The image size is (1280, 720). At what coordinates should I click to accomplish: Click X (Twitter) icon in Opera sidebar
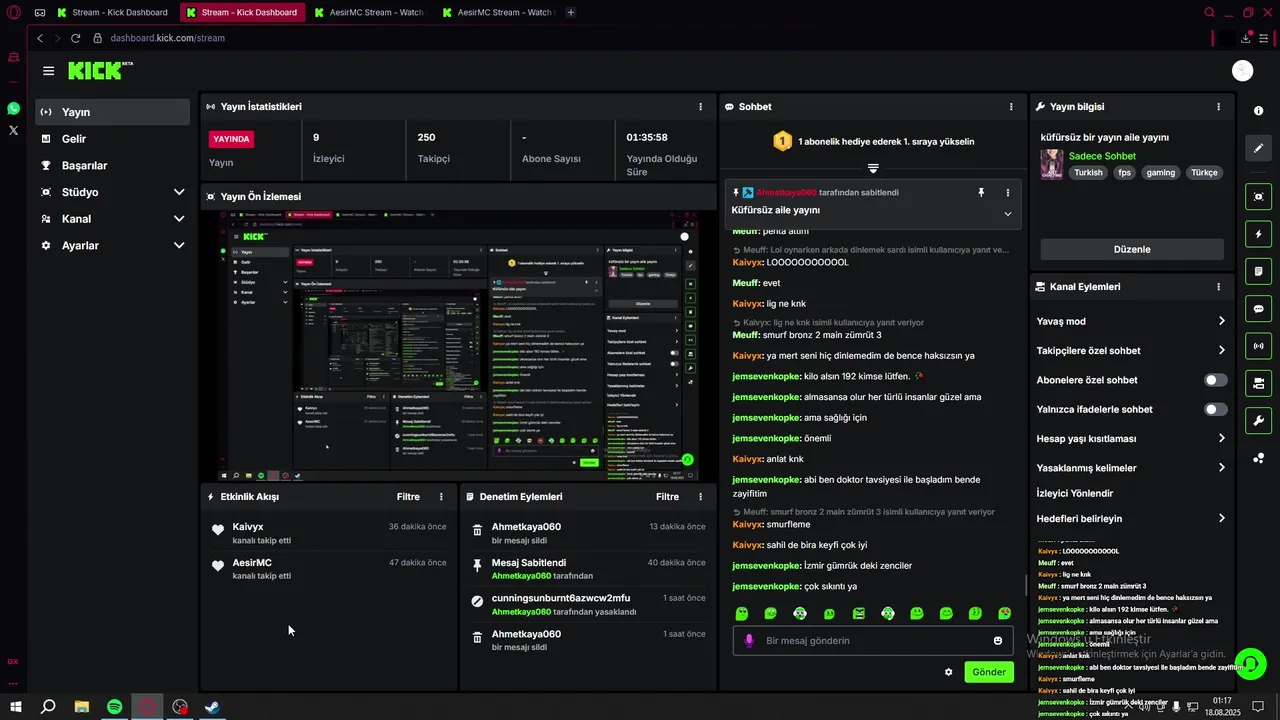(x=13, y=130)
